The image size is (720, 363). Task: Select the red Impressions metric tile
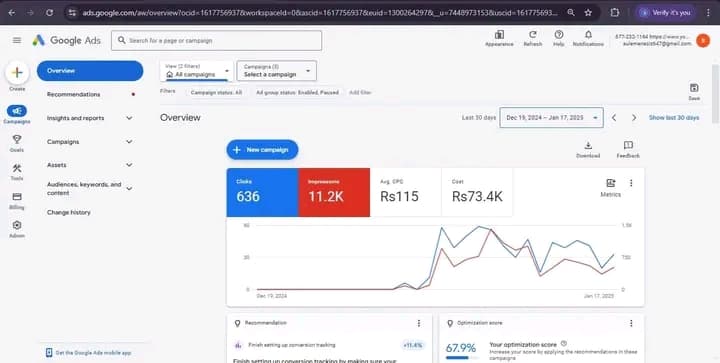coord(334,192)
